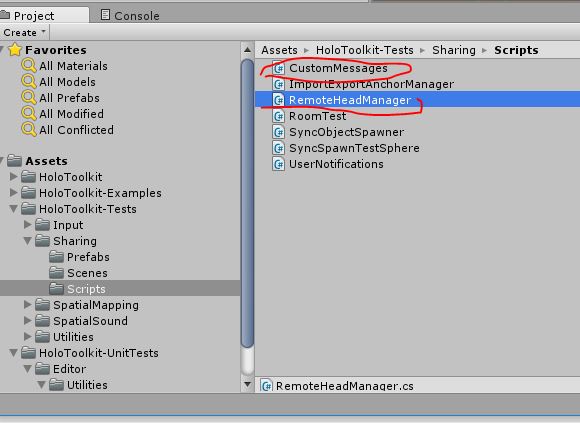Viewport: 580px width, 423px height.
Task: Click the All Conflicted search icon
Action: [x=29, y=130]
